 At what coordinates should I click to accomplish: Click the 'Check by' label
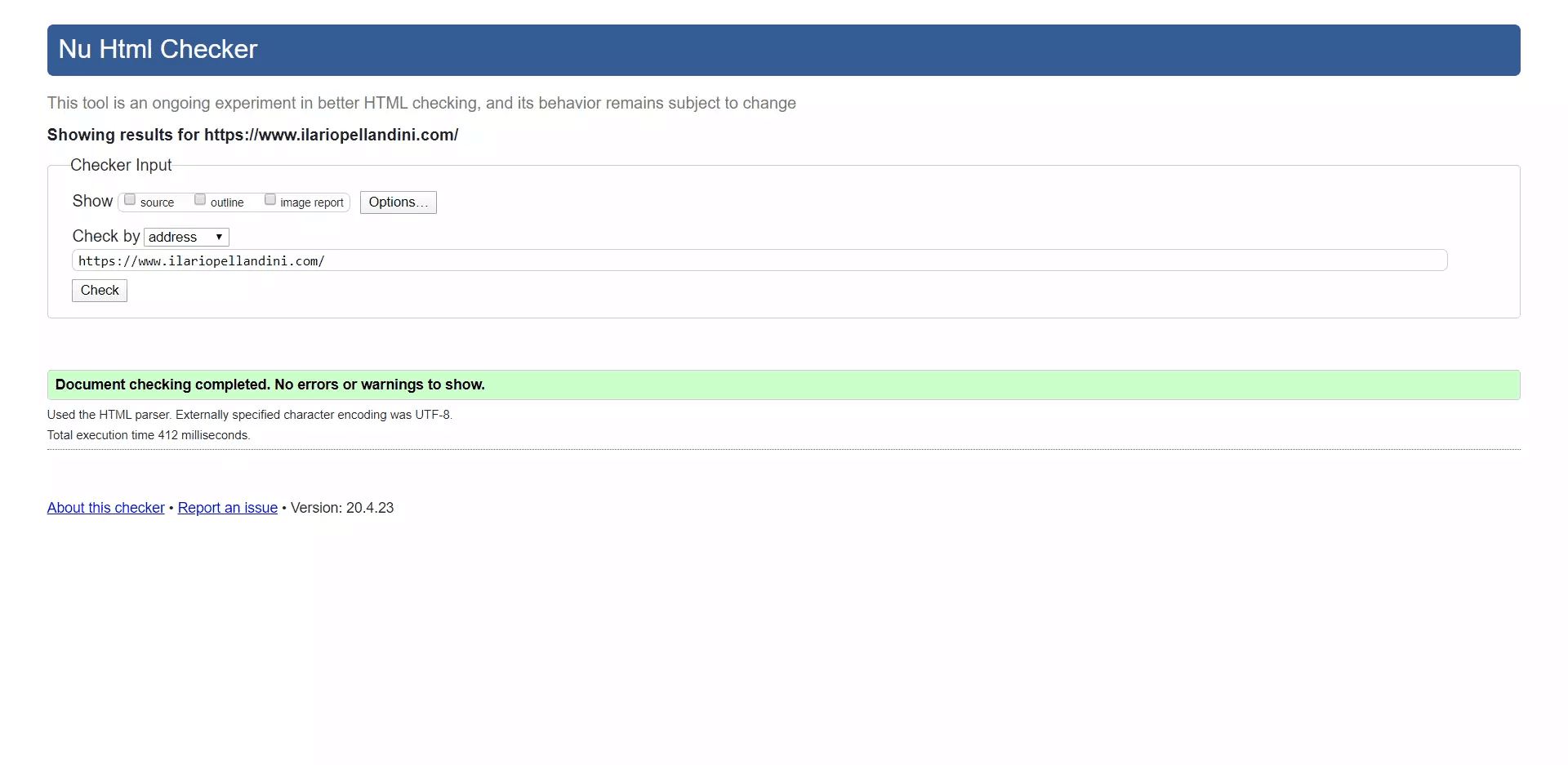tap(105, 236)
